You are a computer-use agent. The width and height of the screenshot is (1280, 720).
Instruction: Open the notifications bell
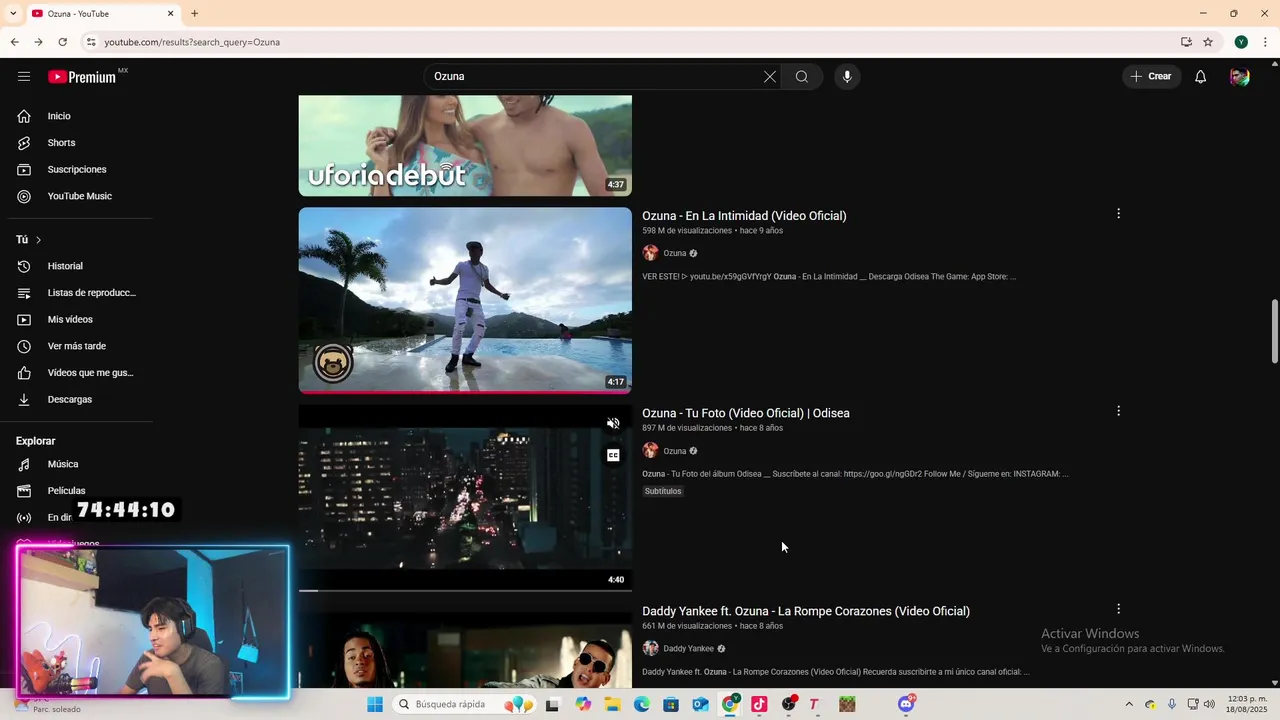(x=1201, y=77)
